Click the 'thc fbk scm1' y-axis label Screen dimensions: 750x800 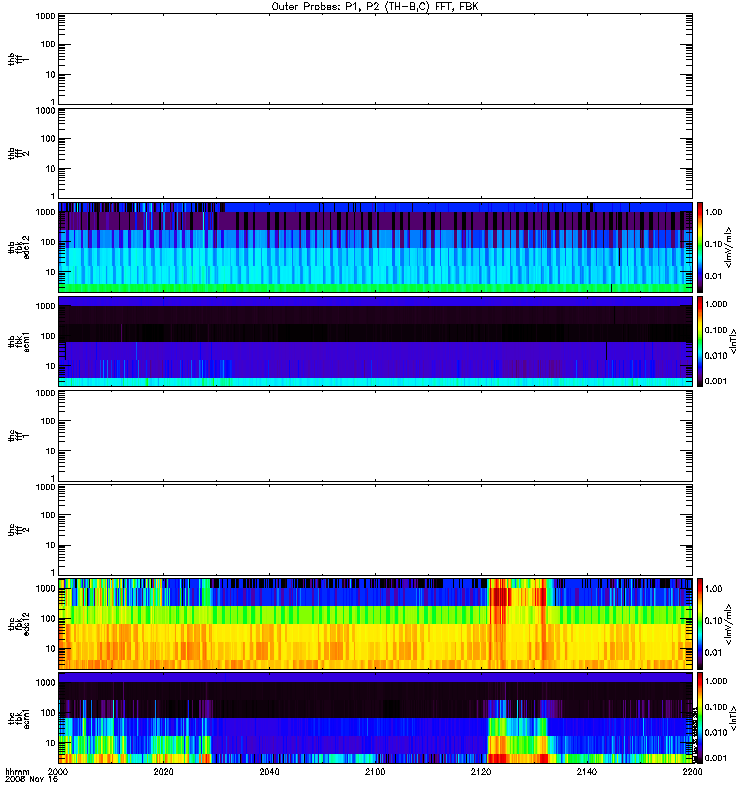point(18,718)
